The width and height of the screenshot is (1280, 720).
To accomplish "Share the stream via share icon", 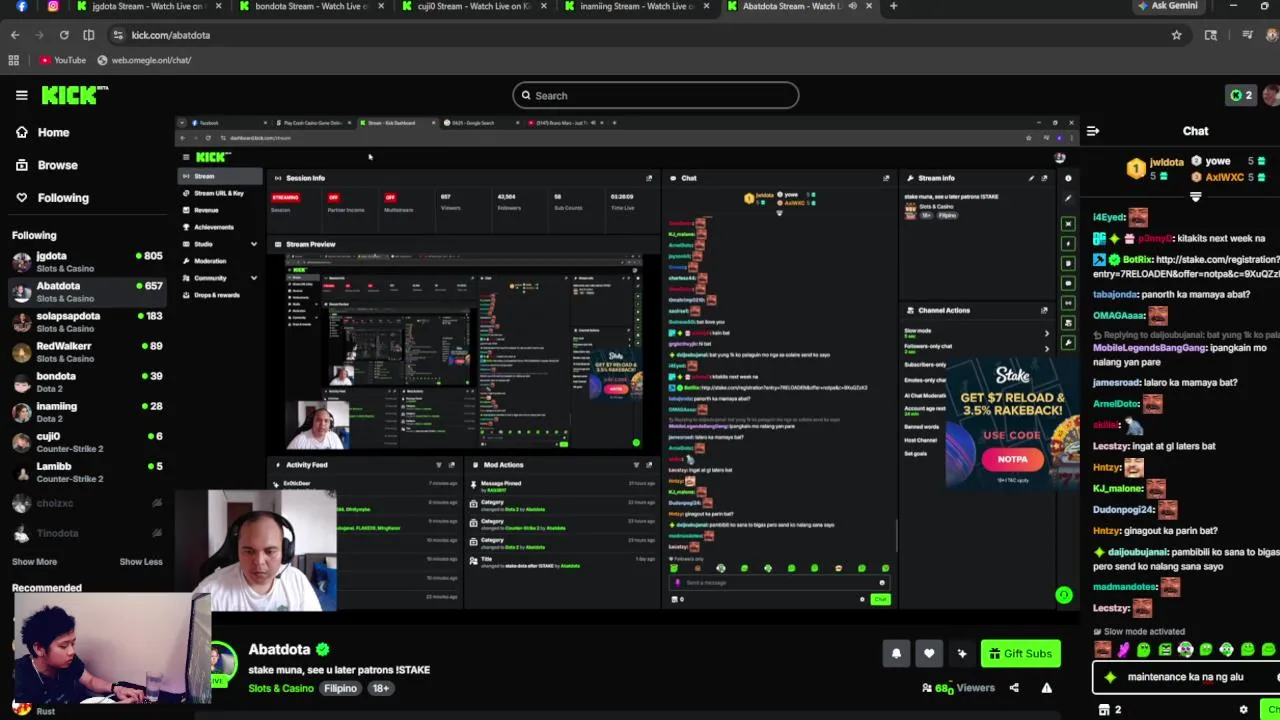I will click(x=1014, y=688).
